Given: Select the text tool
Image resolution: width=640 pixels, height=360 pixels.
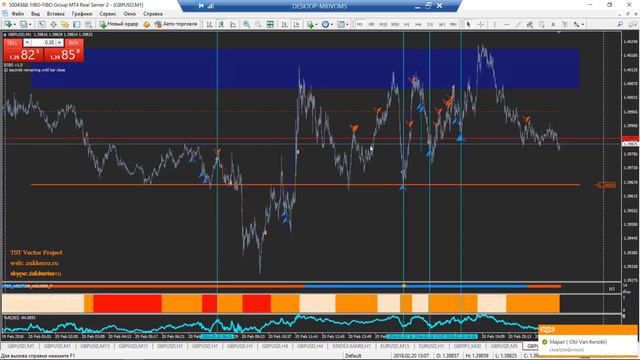Looking at the screenshot, I should [553, 24].
